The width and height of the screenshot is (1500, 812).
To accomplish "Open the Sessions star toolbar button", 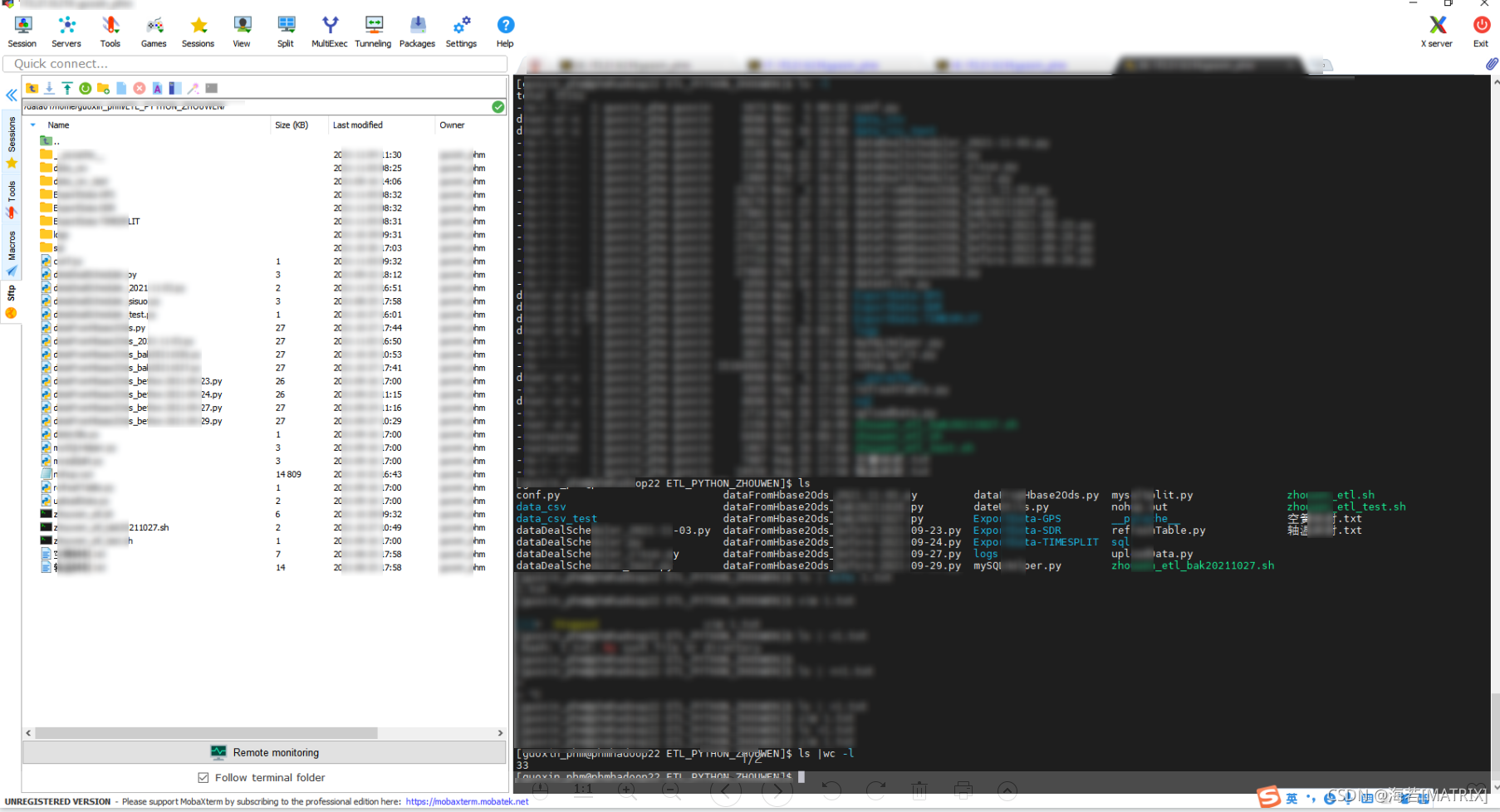I will (198, 32).
